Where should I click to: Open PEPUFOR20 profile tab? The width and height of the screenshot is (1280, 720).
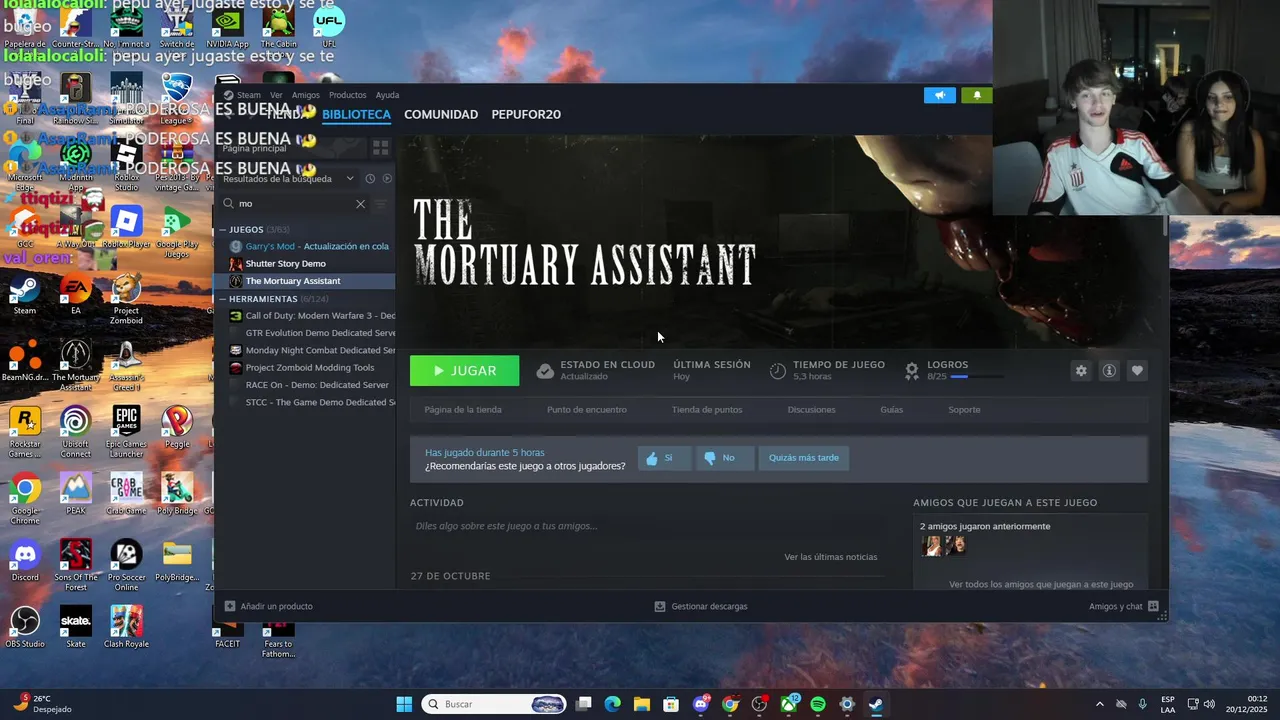click(526, 115)
